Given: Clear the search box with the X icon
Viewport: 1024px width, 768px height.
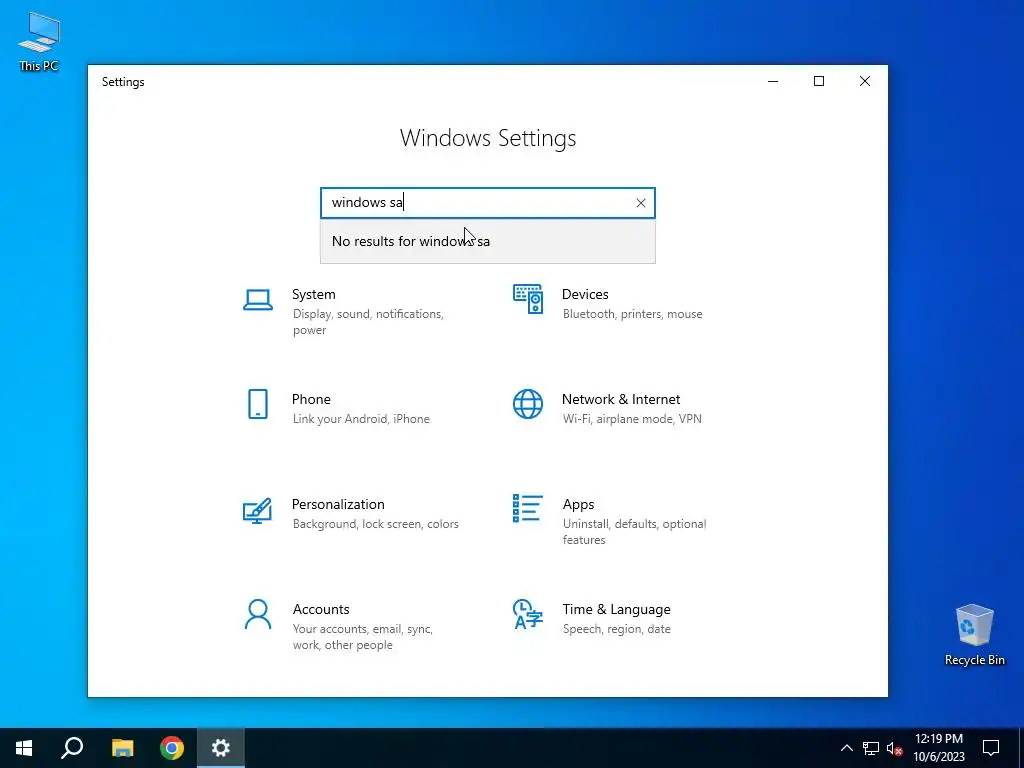Looking at the screenshot, I should pos(641,203).
